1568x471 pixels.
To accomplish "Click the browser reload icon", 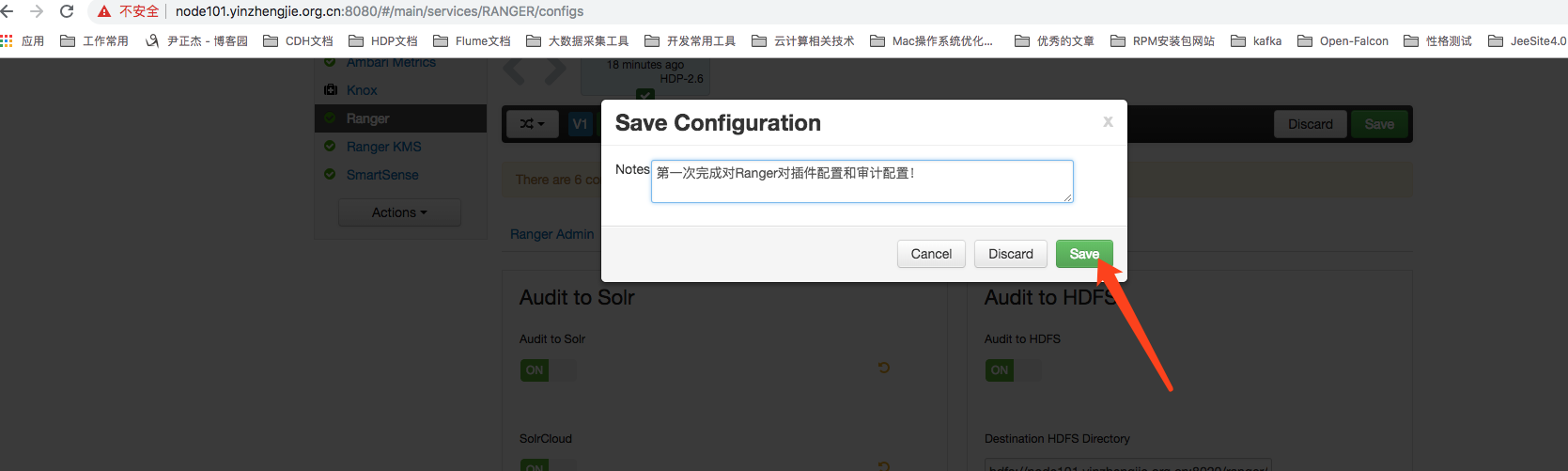I will pos(67,11).
